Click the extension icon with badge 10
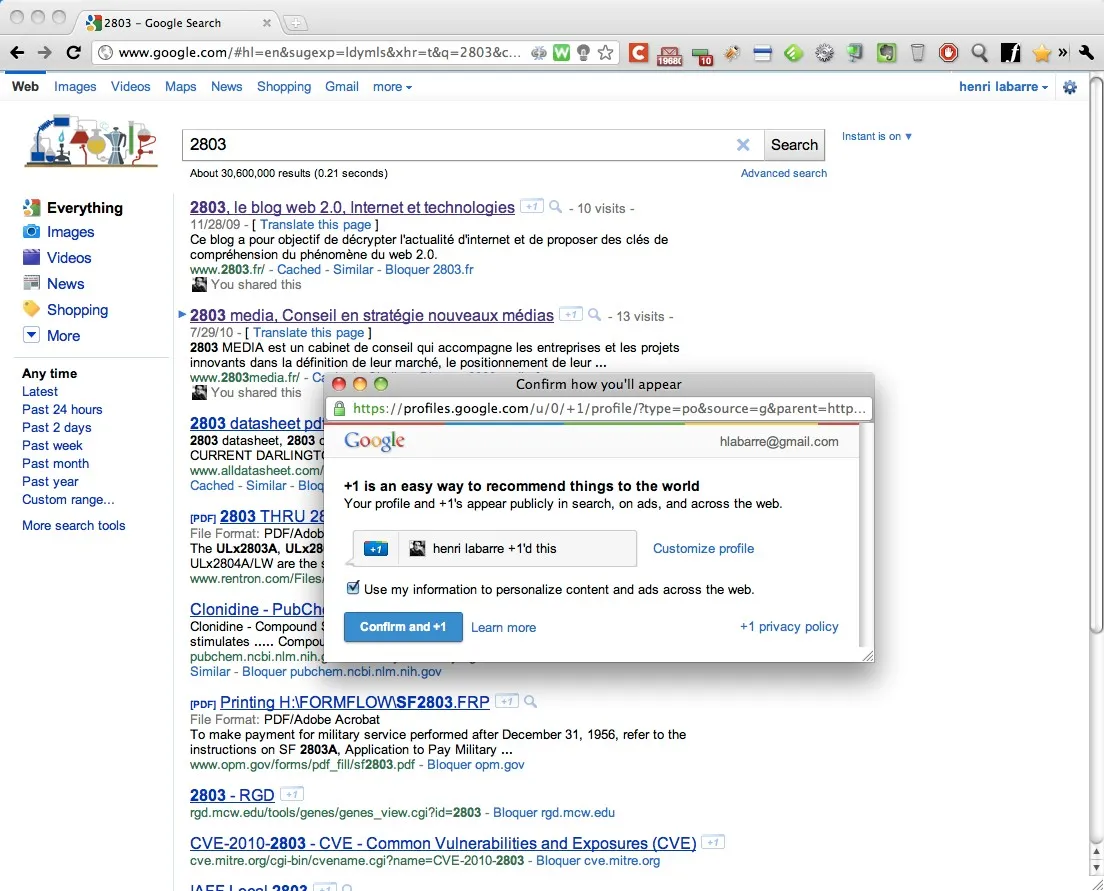 (702, 55)
